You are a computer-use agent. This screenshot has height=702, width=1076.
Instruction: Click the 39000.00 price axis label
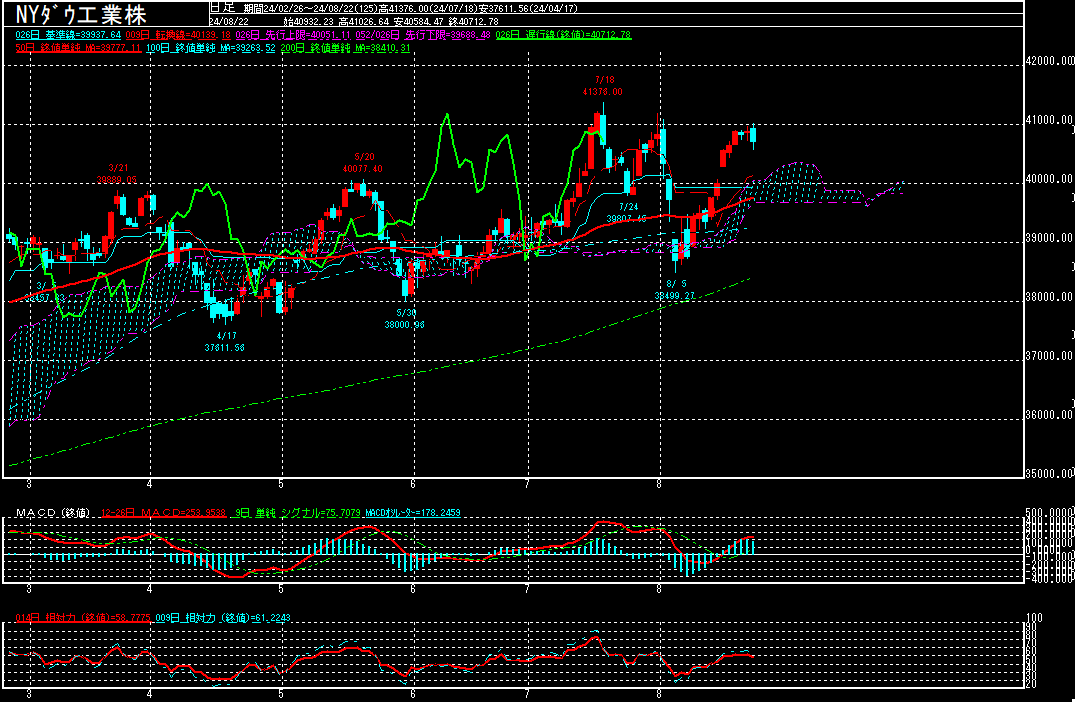(1049, 238)
